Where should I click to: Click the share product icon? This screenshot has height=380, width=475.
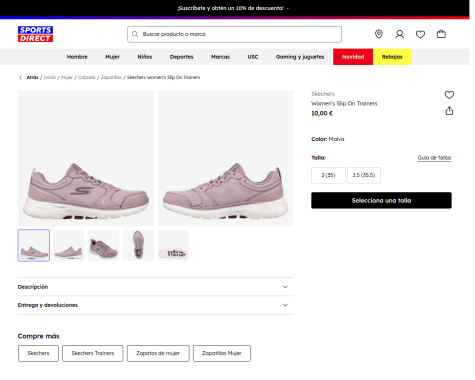tap(449, 111)
